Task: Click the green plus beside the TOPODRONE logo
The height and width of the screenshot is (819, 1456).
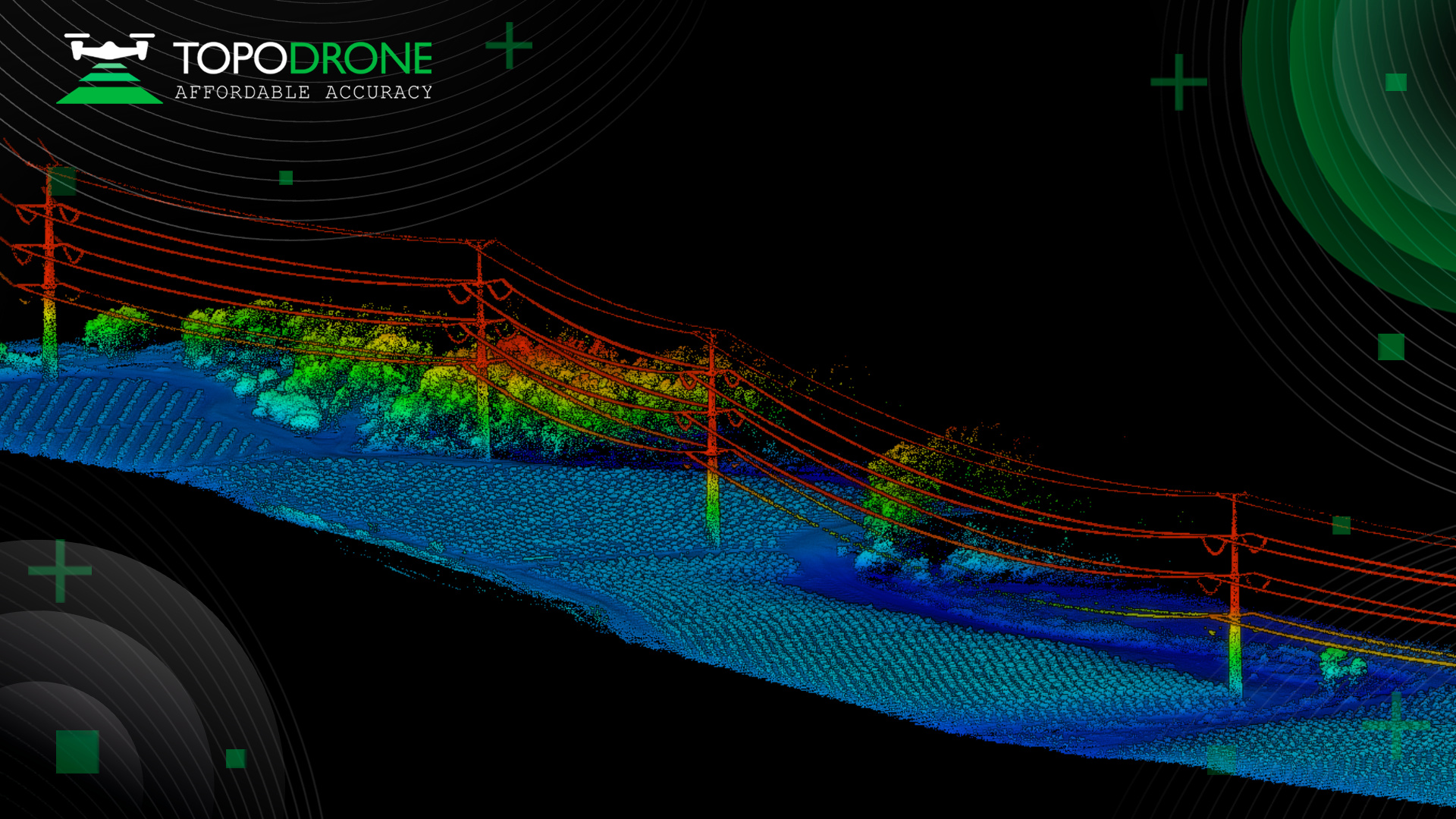Action: pos(509,45)
